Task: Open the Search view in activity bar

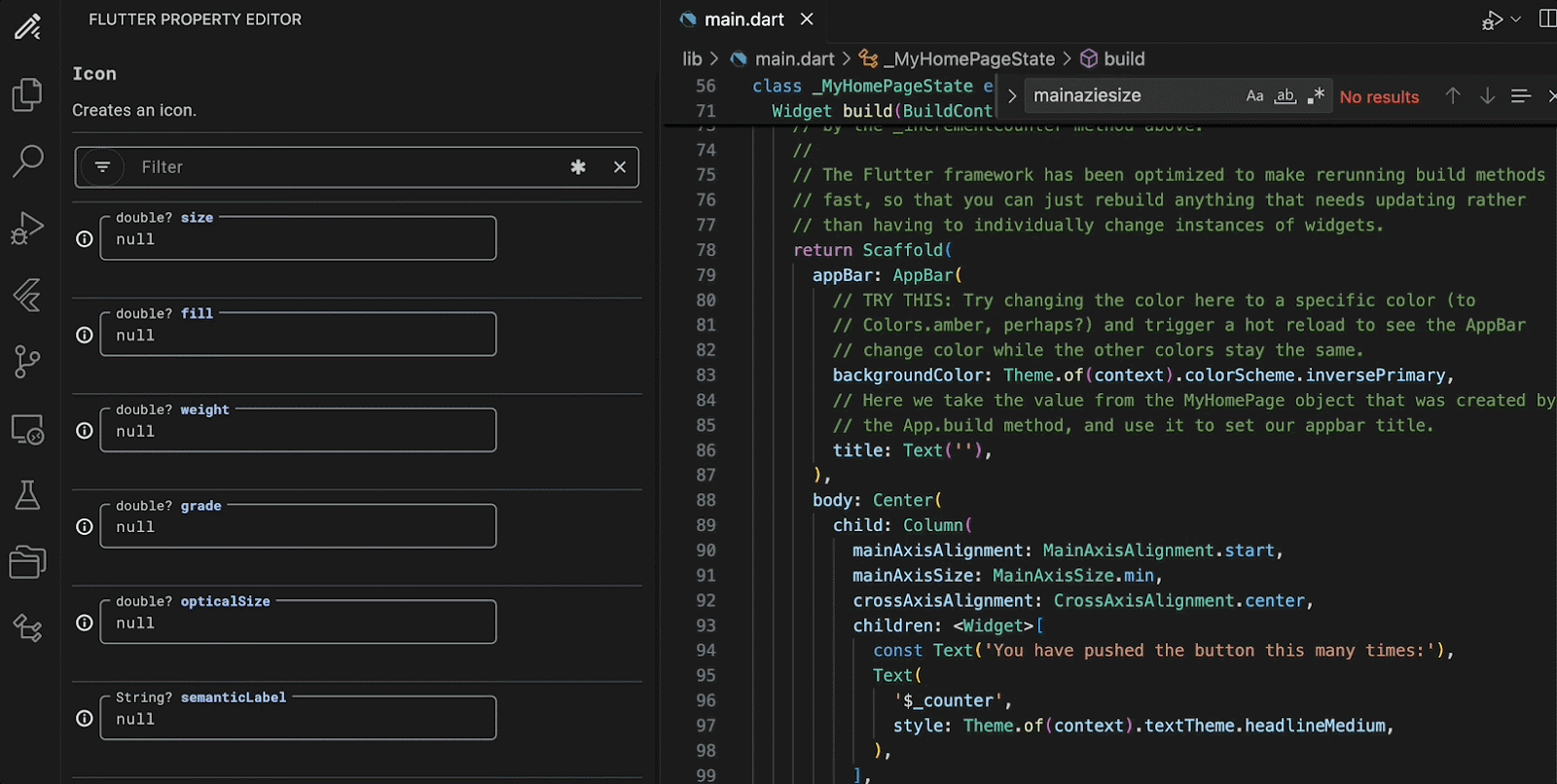Action: (x=27, y=161)
